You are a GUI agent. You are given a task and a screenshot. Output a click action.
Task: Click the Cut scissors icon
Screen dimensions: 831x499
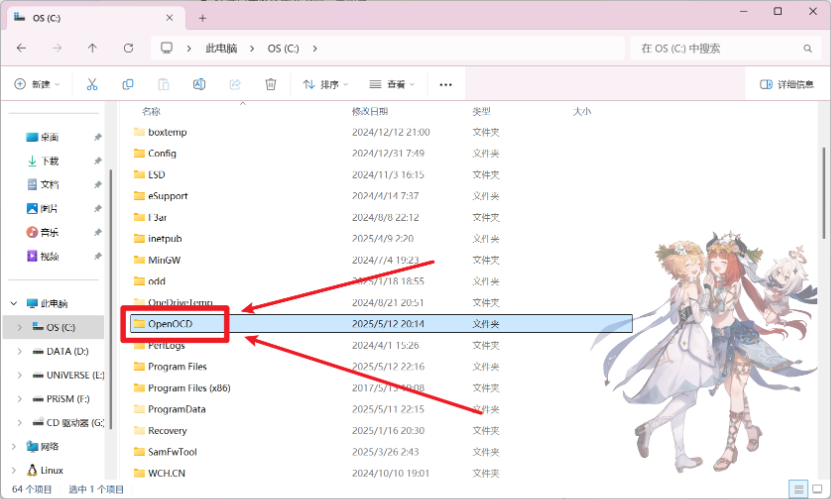(x=92, y=84)
